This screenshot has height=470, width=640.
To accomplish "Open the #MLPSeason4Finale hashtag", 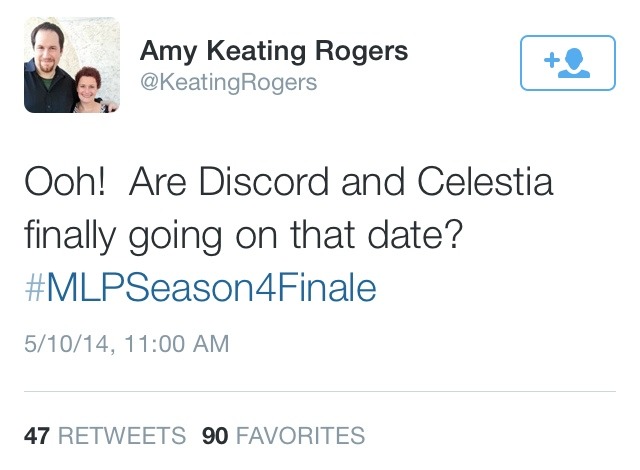I will 200,288.
